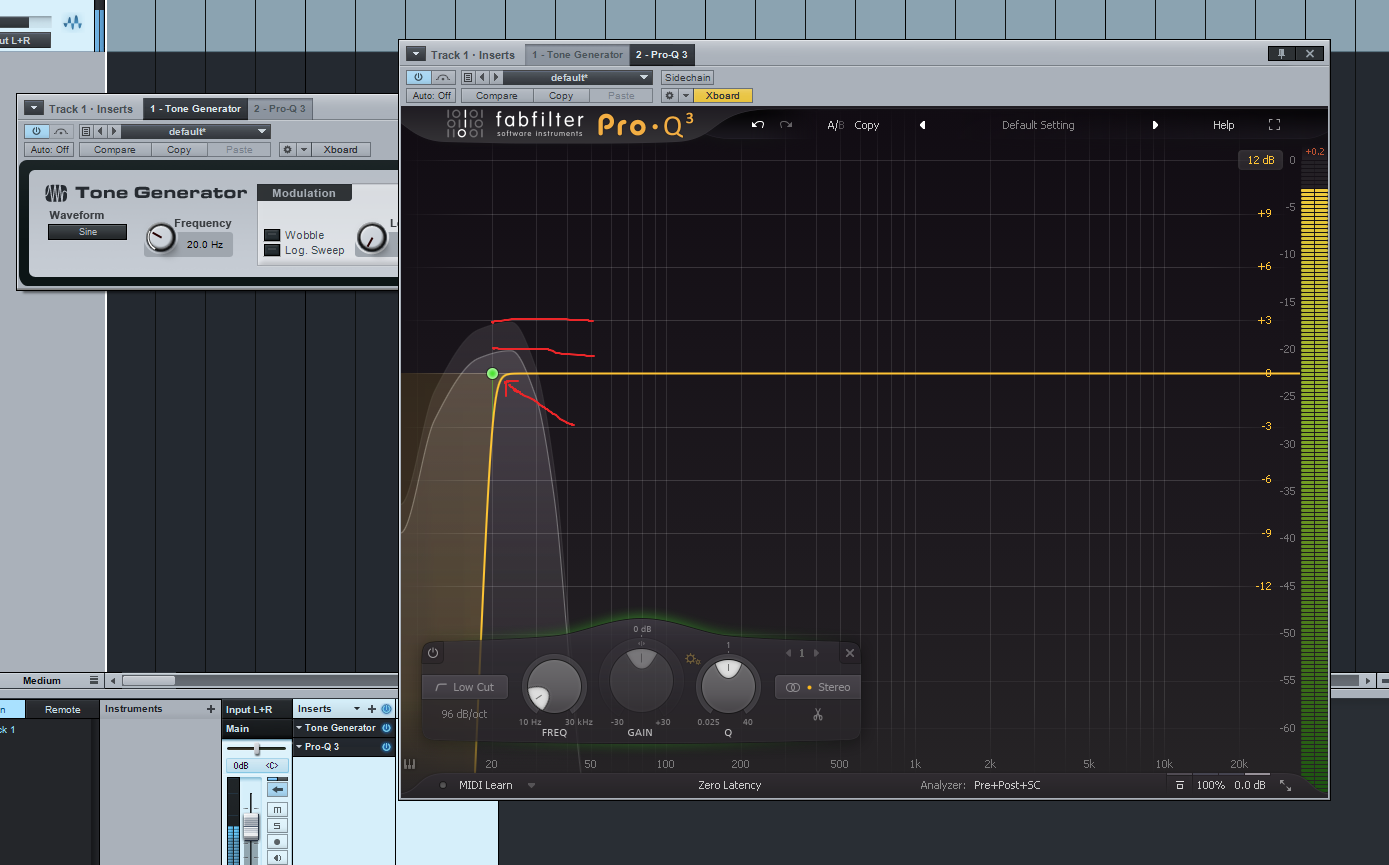Enable the Log. Sweep checkbox
This screenshot has width=1389, height=865.
(272, 250)
